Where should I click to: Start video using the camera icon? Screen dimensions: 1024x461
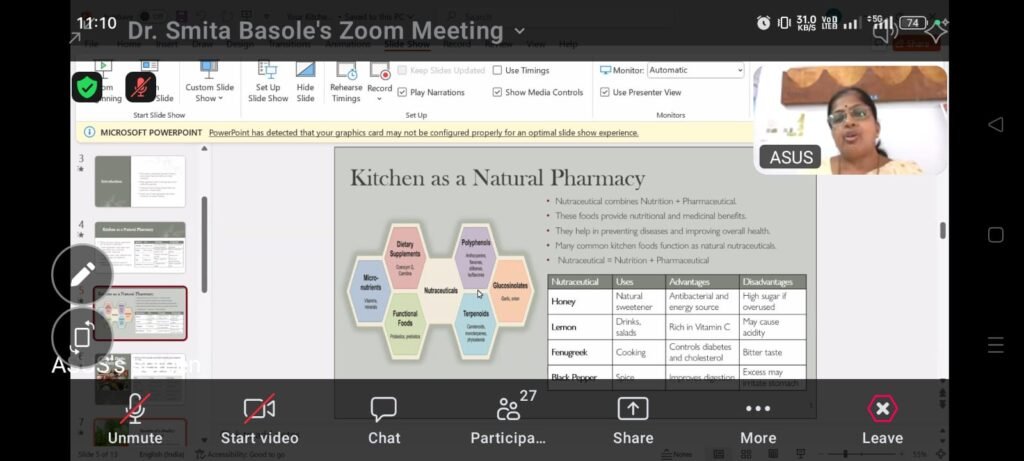(x=259, y=419)
